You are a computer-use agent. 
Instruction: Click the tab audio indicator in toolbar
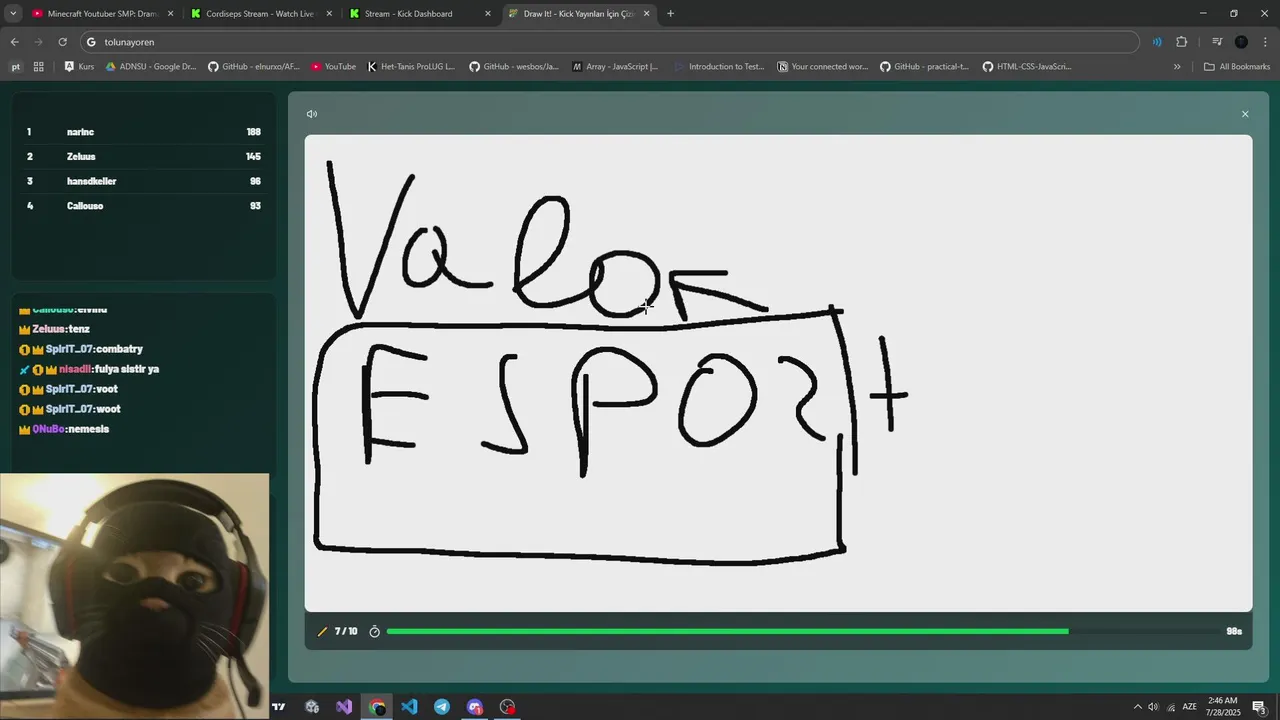point(1157,42)
